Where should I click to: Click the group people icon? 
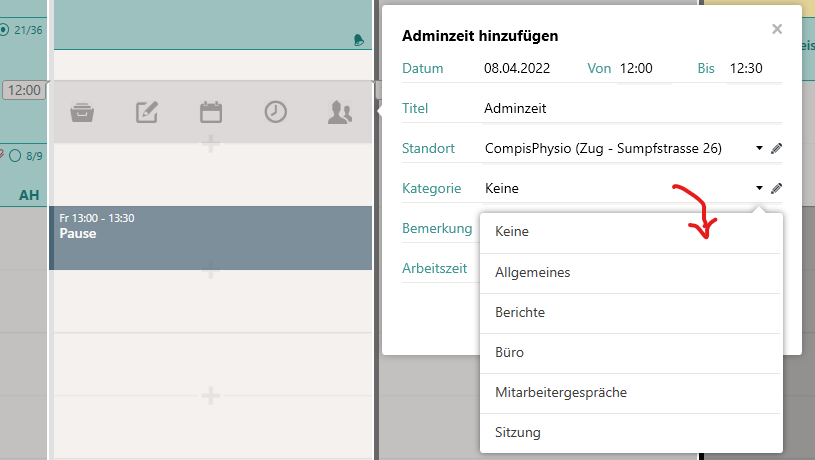tap(340, 112)
